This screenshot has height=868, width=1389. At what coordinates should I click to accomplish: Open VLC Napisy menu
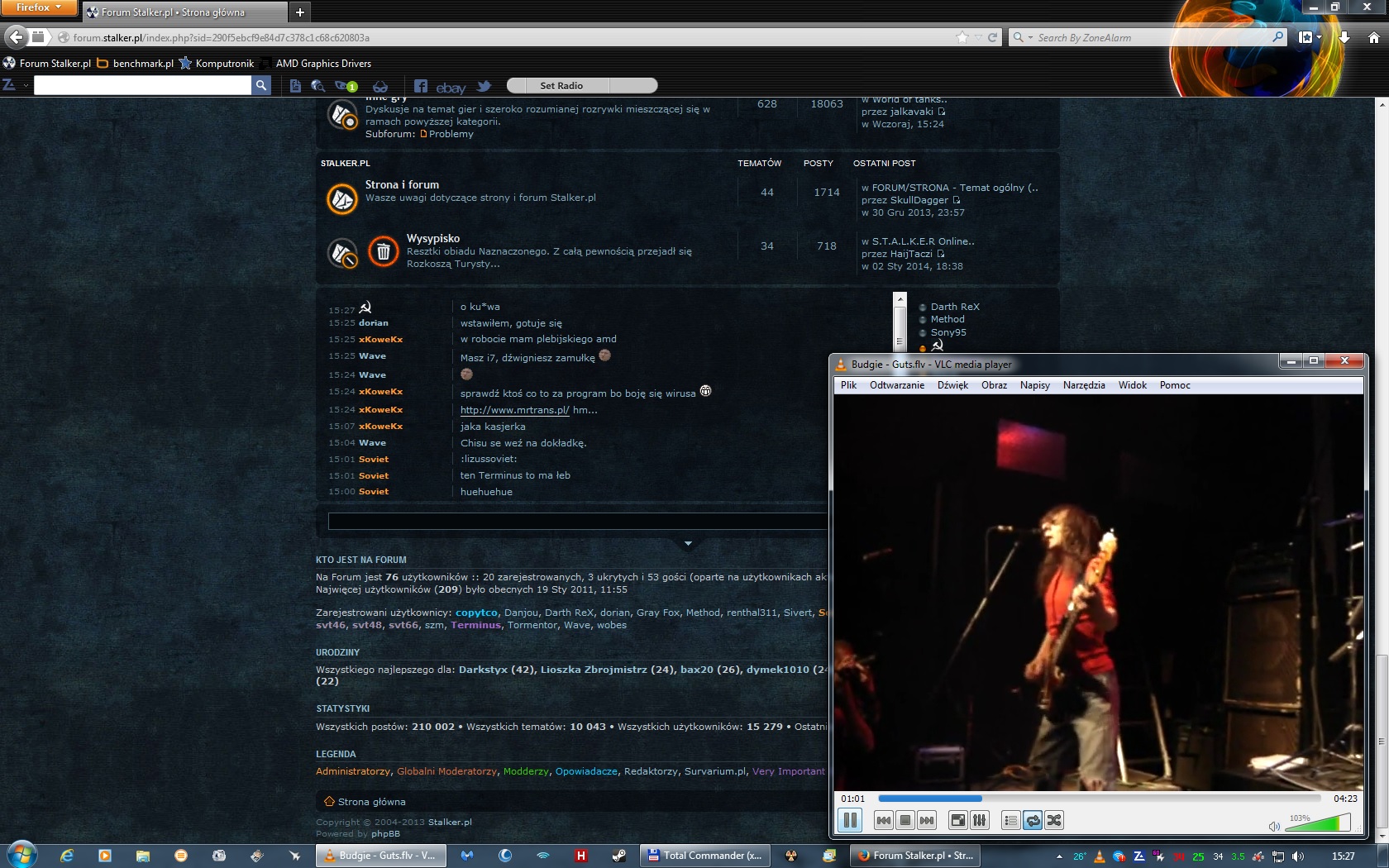[1034, 385]
